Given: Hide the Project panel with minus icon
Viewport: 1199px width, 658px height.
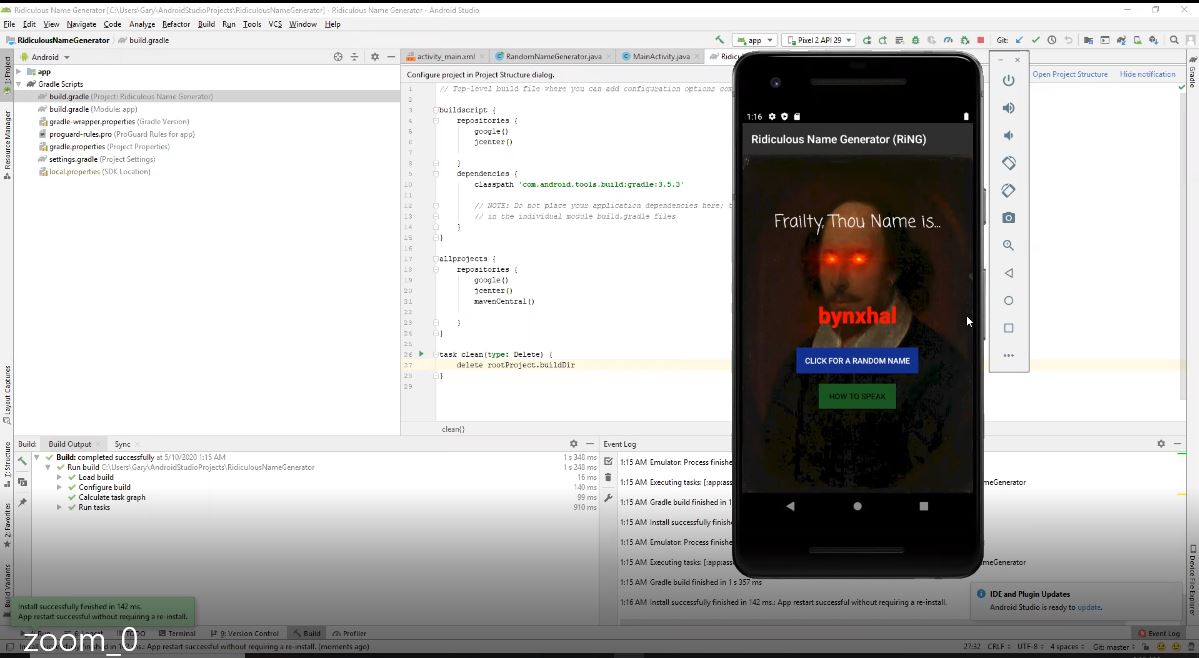Looking at the screenshot, I should tap(392, 57).
